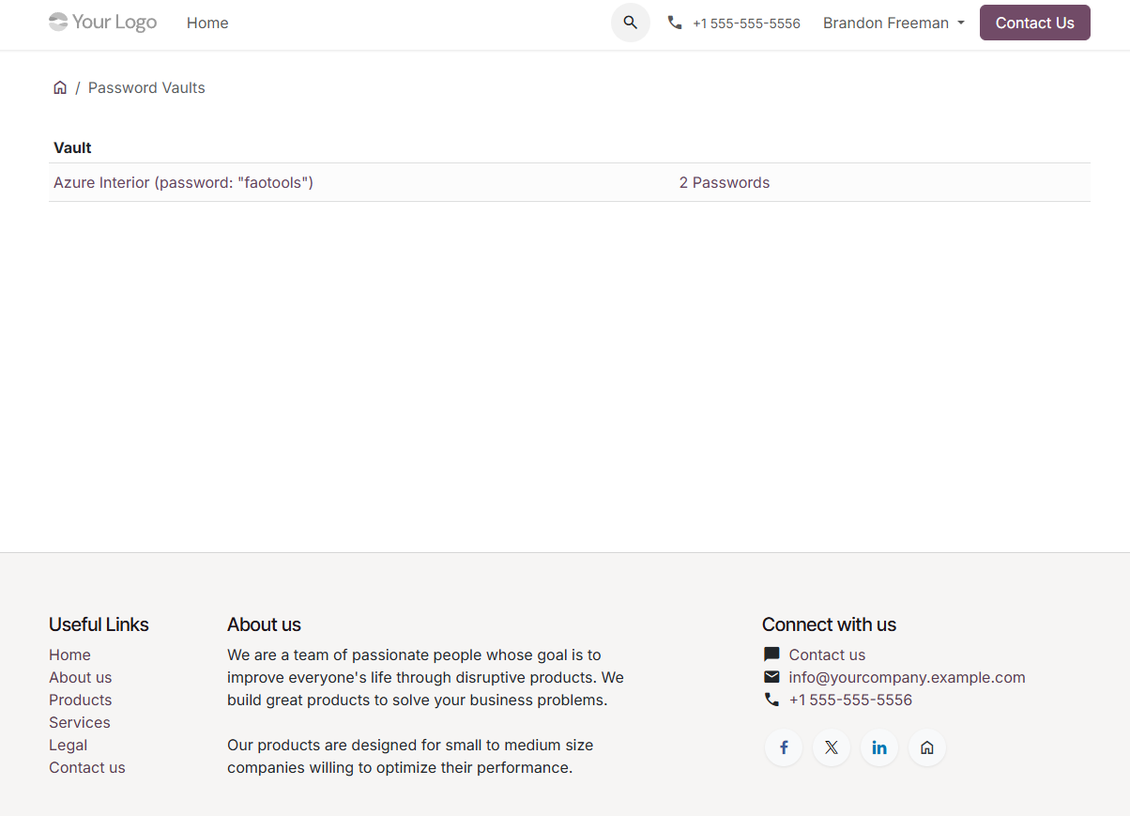
Task: Click the home icon in the breadcrumb
Action: click(60, 87)
